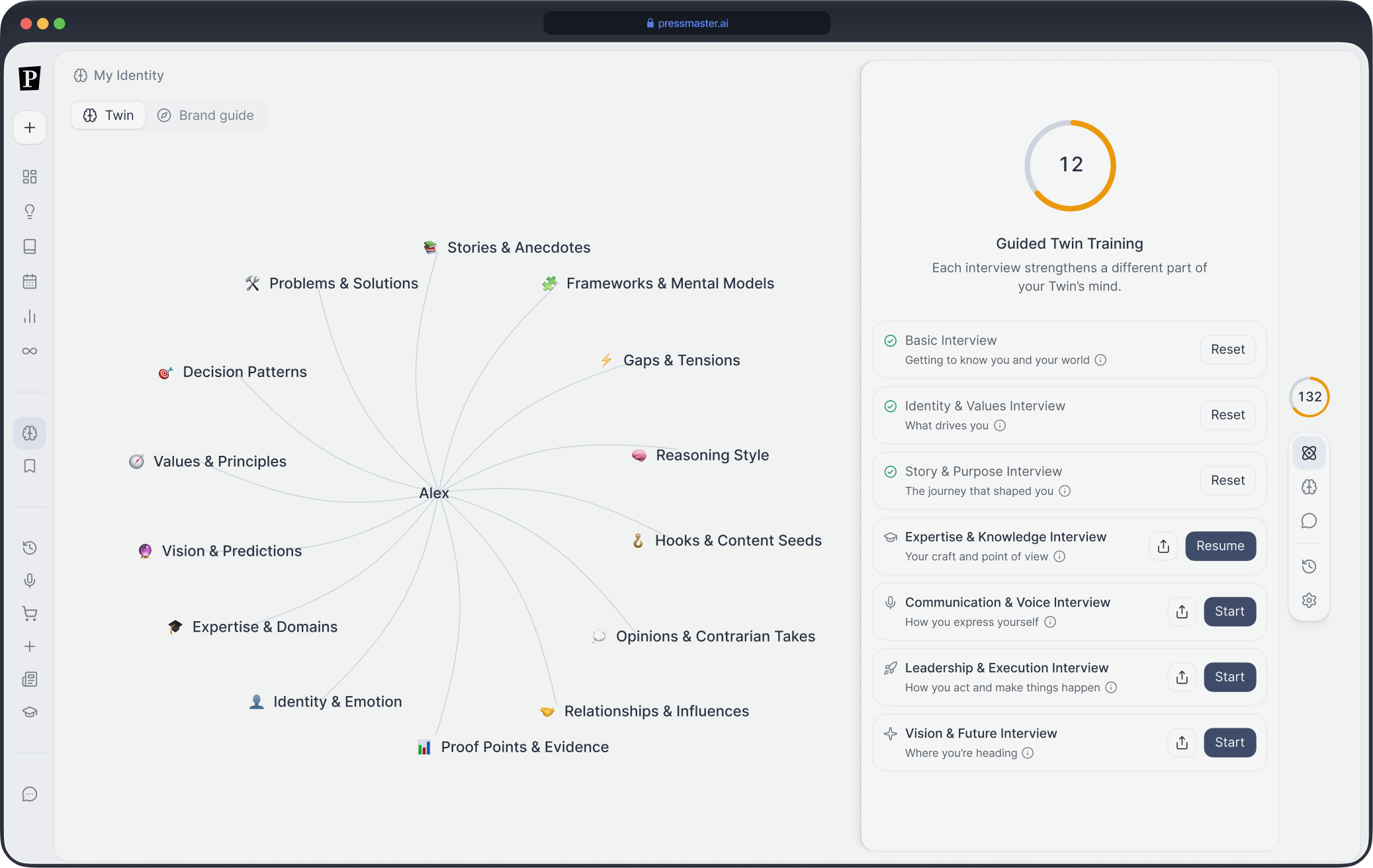1373x868 pixels.
Task: Switch to the Twin tab
Action: coord(109,116)
